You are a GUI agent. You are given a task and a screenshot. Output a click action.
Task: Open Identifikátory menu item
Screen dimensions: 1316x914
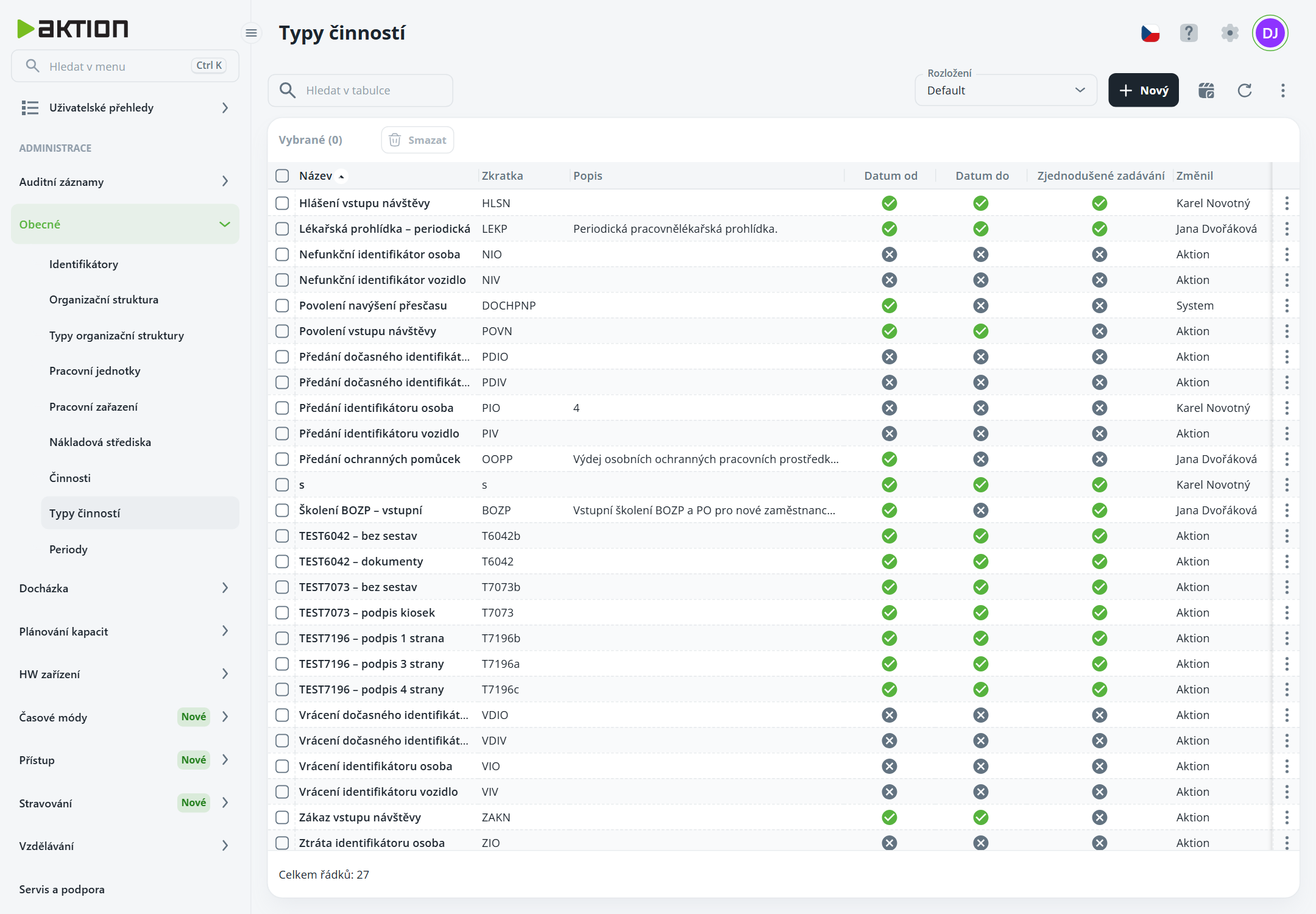pyautogui.click(x=83, y=264)
